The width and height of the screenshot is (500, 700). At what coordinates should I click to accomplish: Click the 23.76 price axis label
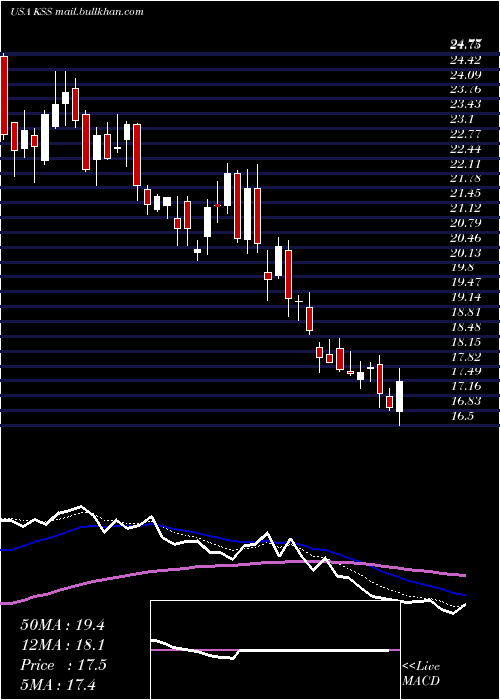pos(466,89)
